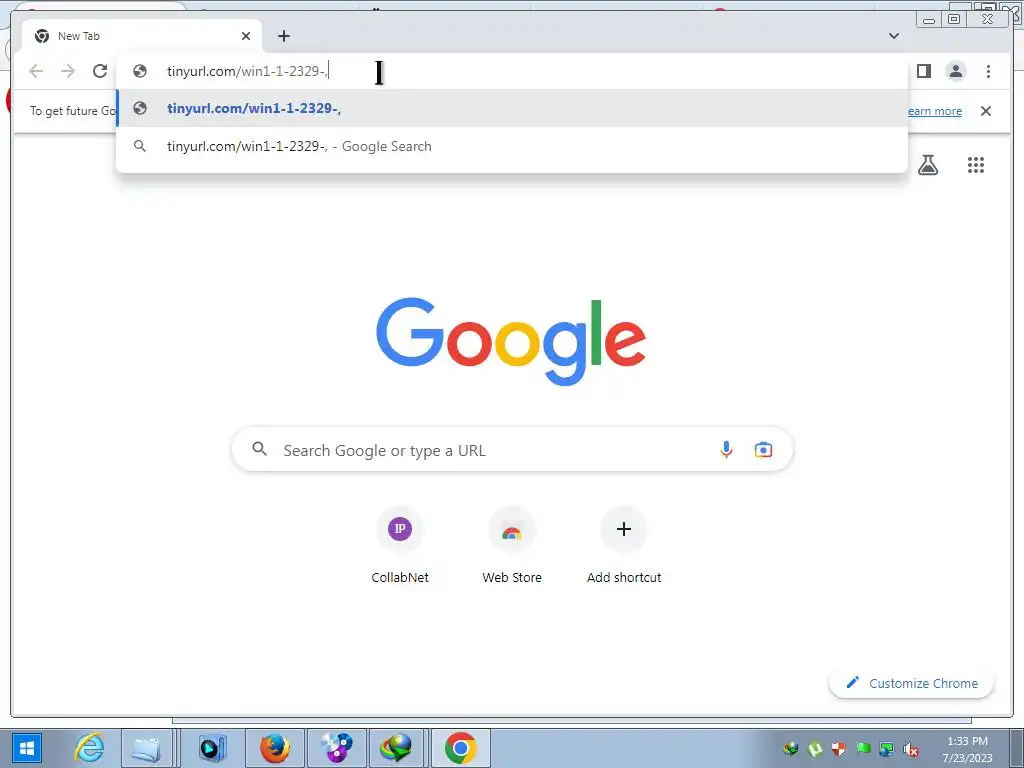Open the download manager globe taskbar icon

tap(396, 748)
